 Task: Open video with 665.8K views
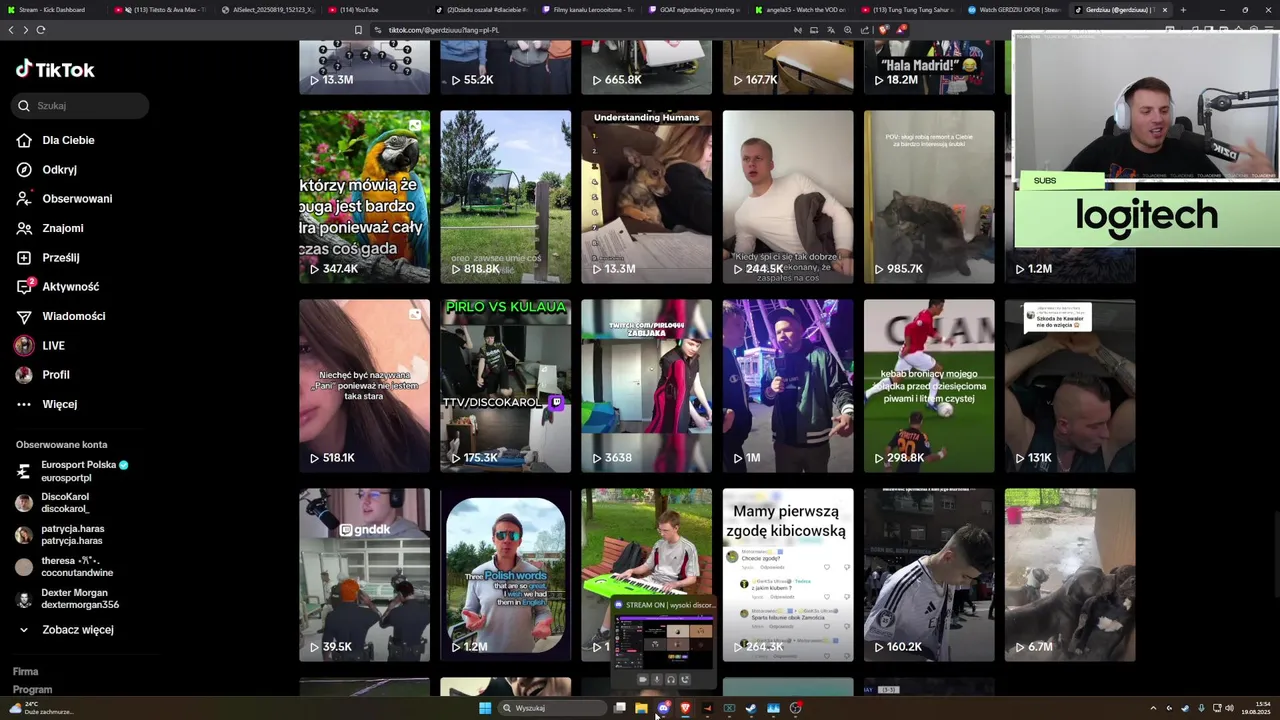646,67
